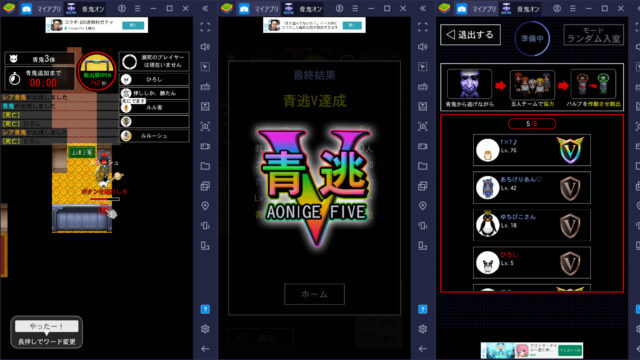This screenshot has width=640, height=360.
Task: Open the hamburger menu in middle window title bar
Action: [x=355, y=9]
